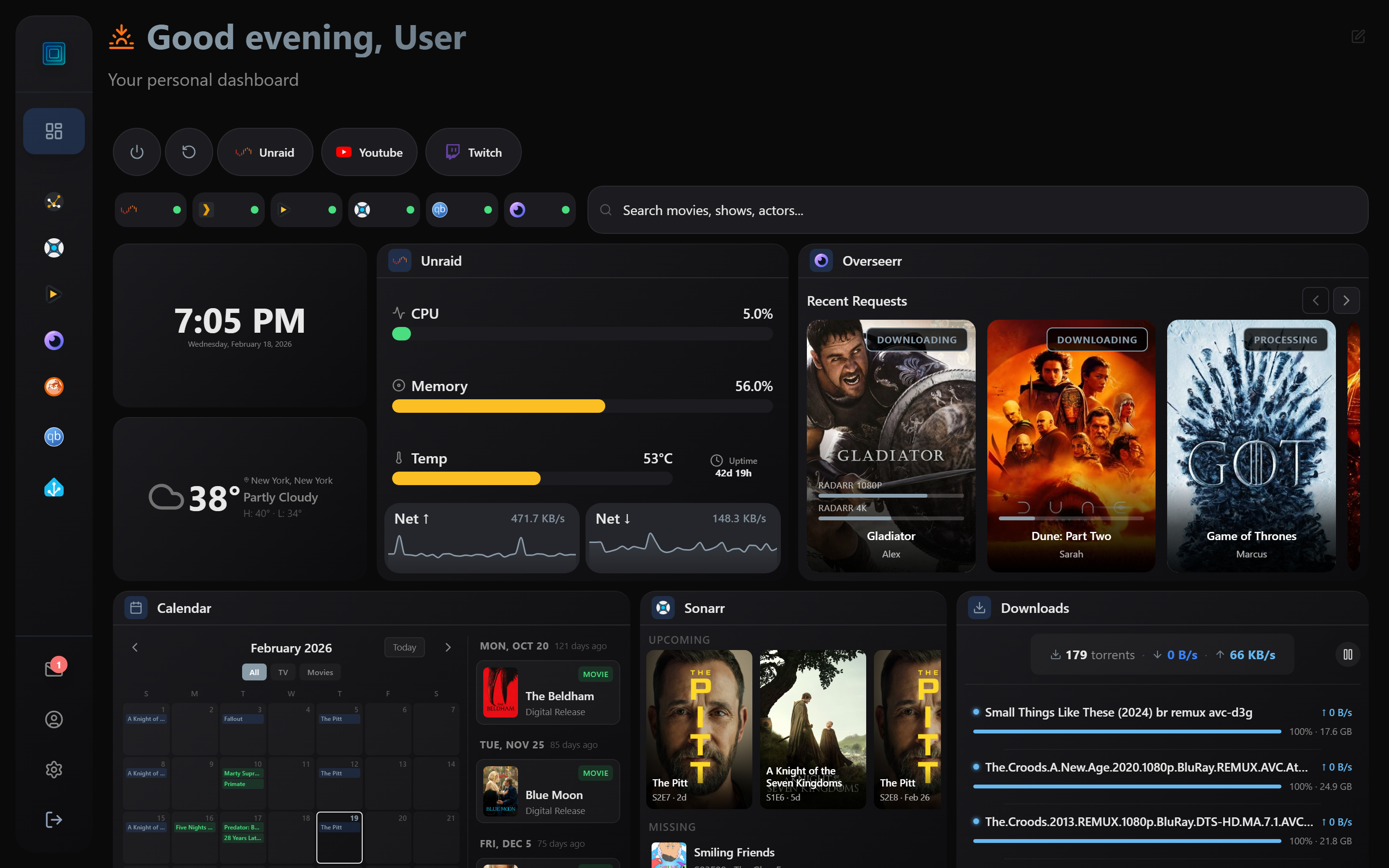Select the TV calendar filter
Screen dimensions: 1389x868
283,672
